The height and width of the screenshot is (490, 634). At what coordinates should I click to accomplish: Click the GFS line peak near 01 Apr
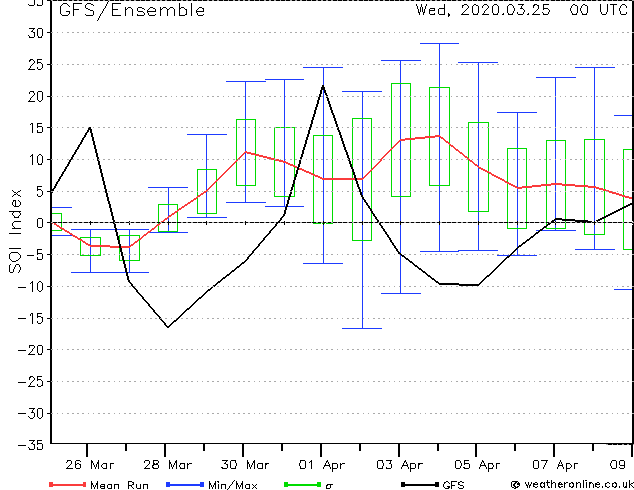(323, 86)
